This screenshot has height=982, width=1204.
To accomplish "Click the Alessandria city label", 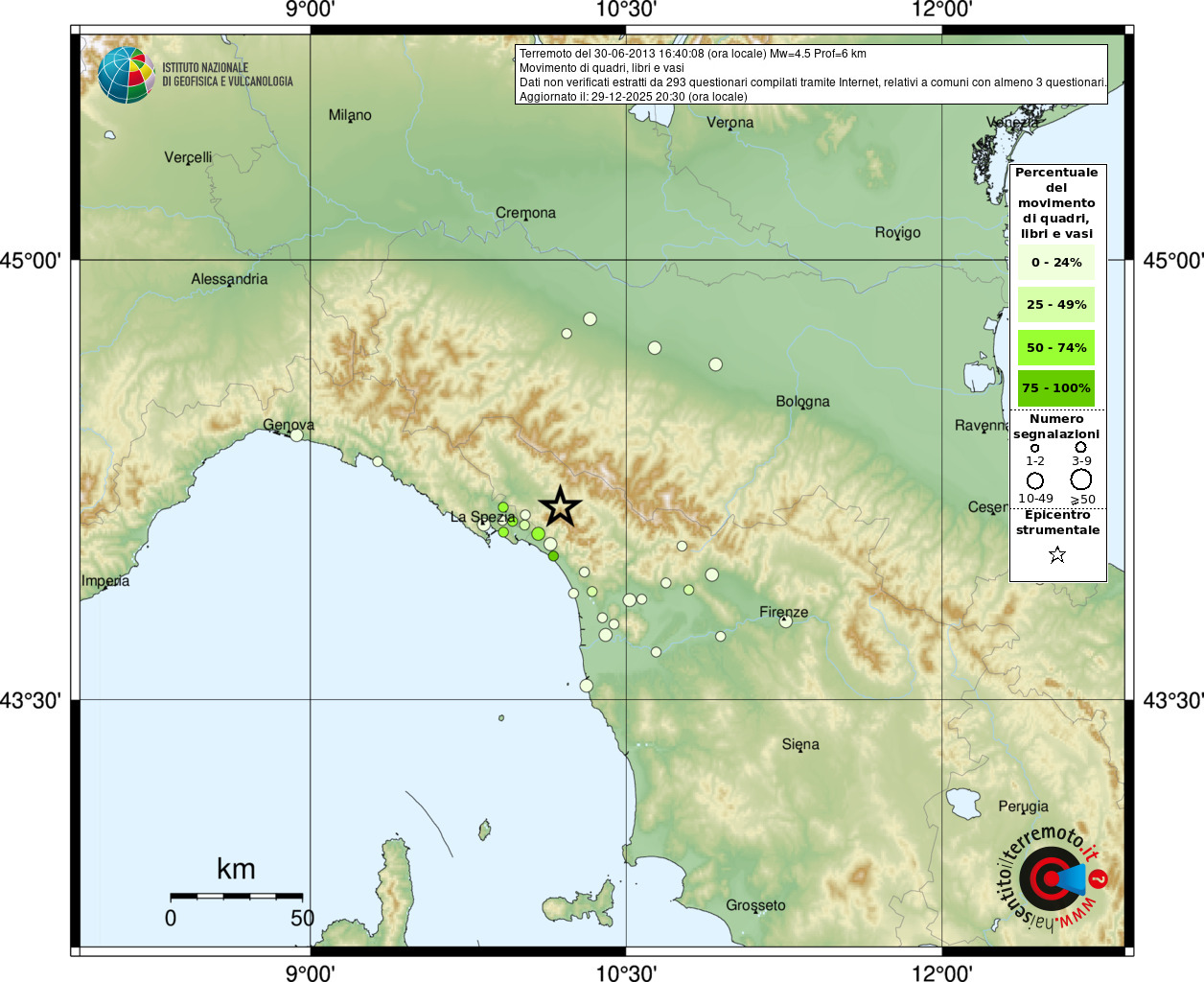I will pos(229,279).
